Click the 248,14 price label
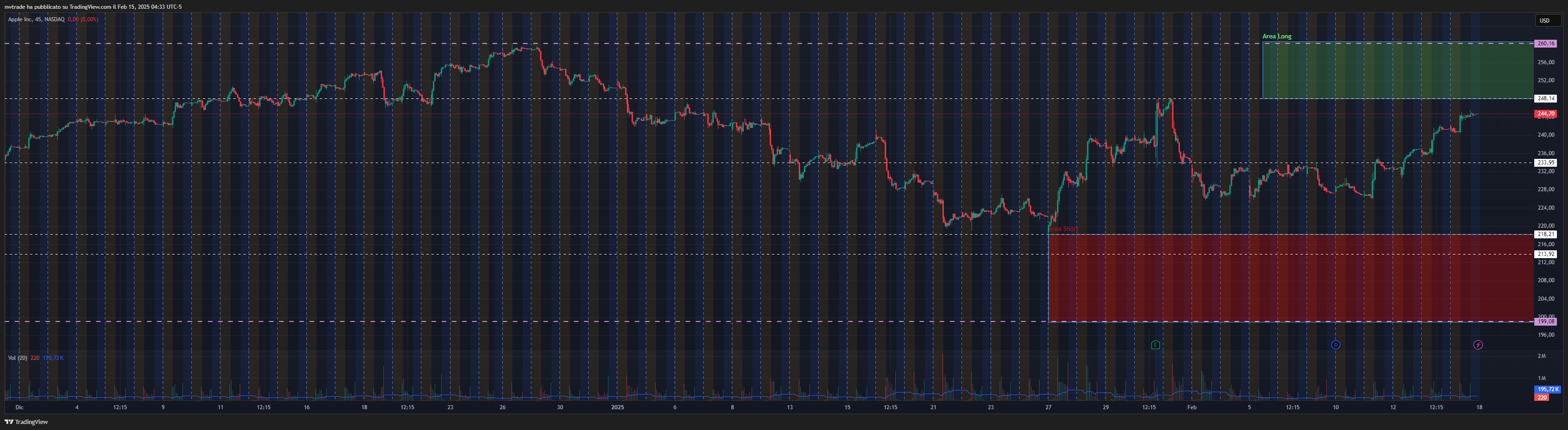 [1546, 98]
